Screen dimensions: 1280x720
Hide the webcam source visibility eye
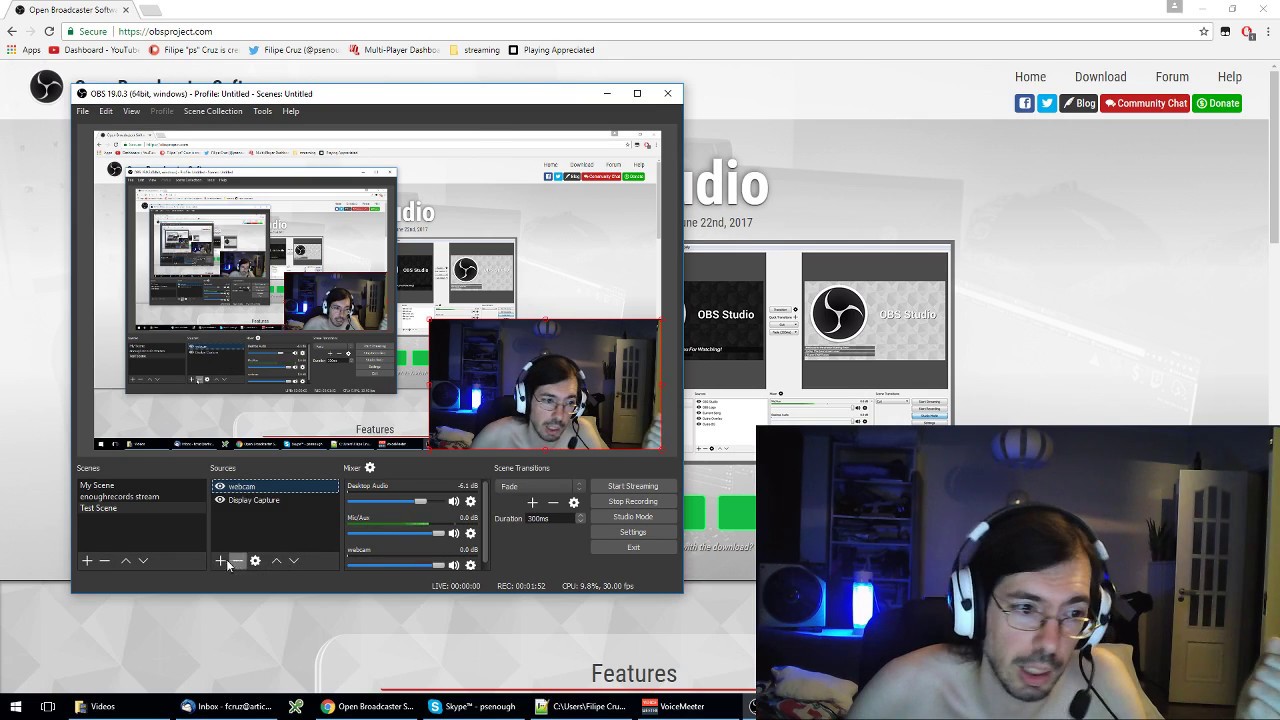coord(220,486)
